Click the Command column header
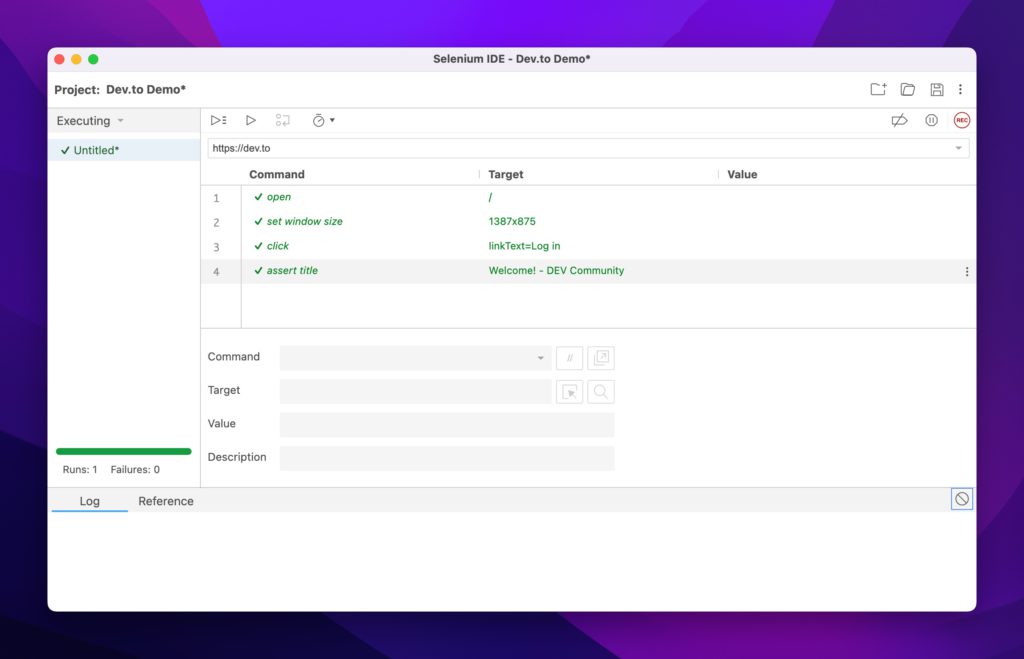The height and width of the screenshot is (659, 1024). 277,174
